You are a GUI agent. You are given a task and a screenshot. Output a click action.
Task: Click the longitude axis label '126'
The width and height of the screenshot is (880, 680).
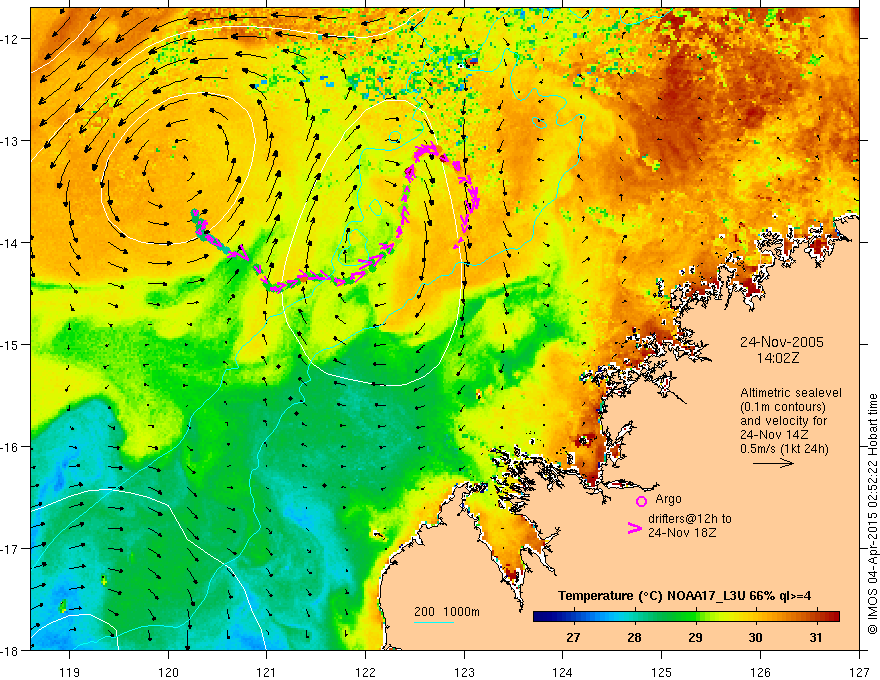coord(760,673)
